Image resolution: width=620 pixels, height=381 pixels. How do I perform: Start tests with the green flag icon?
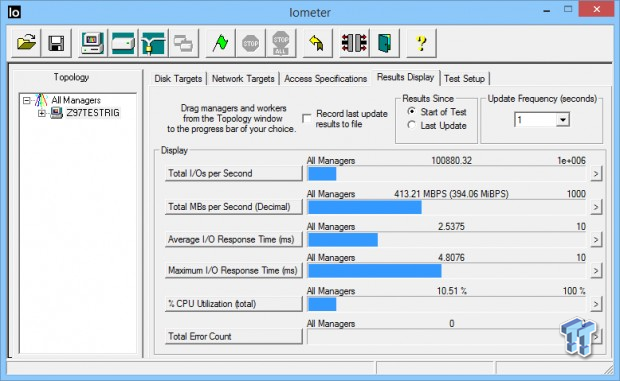(220, 43)
